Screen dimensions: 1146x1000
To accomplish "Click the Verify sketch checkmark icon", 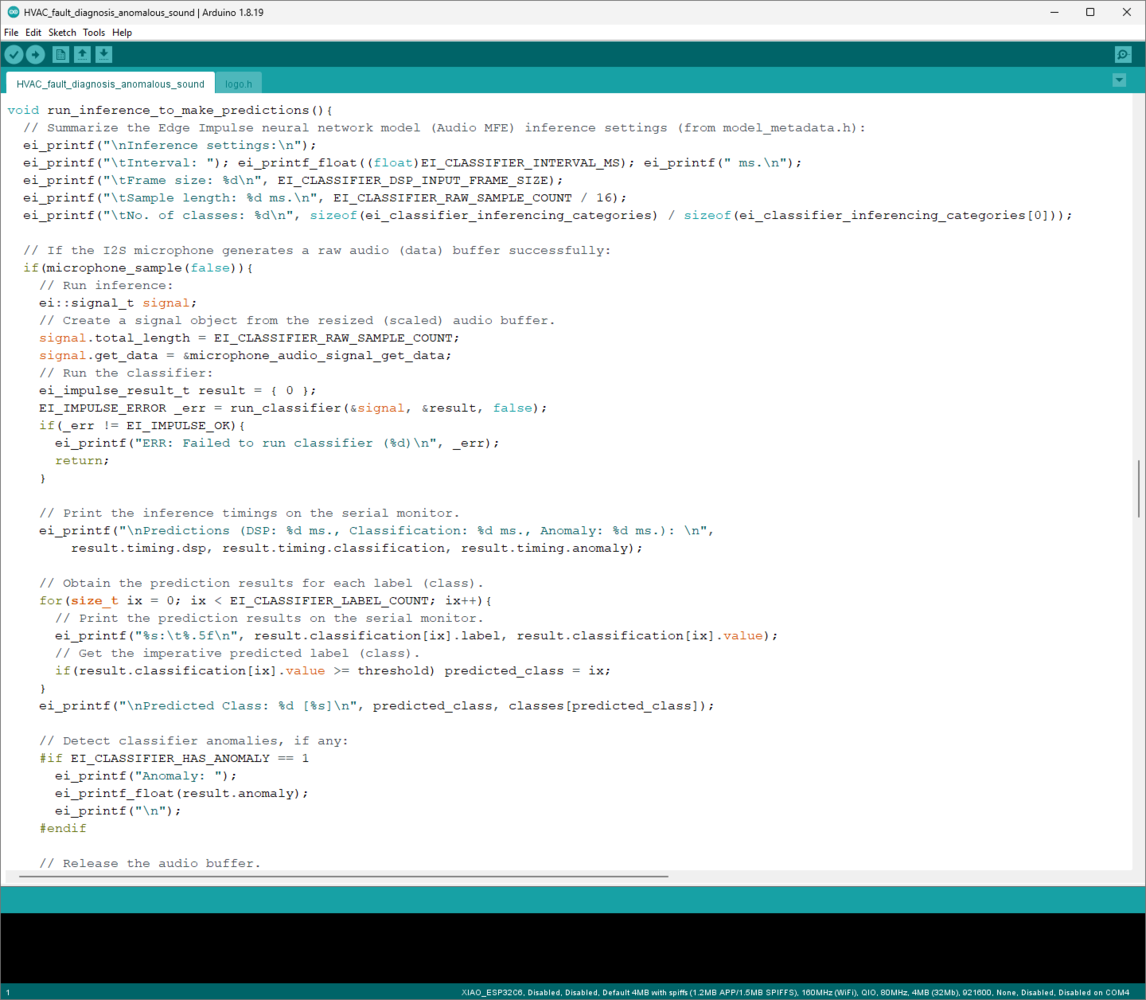I will pos(14,55).
